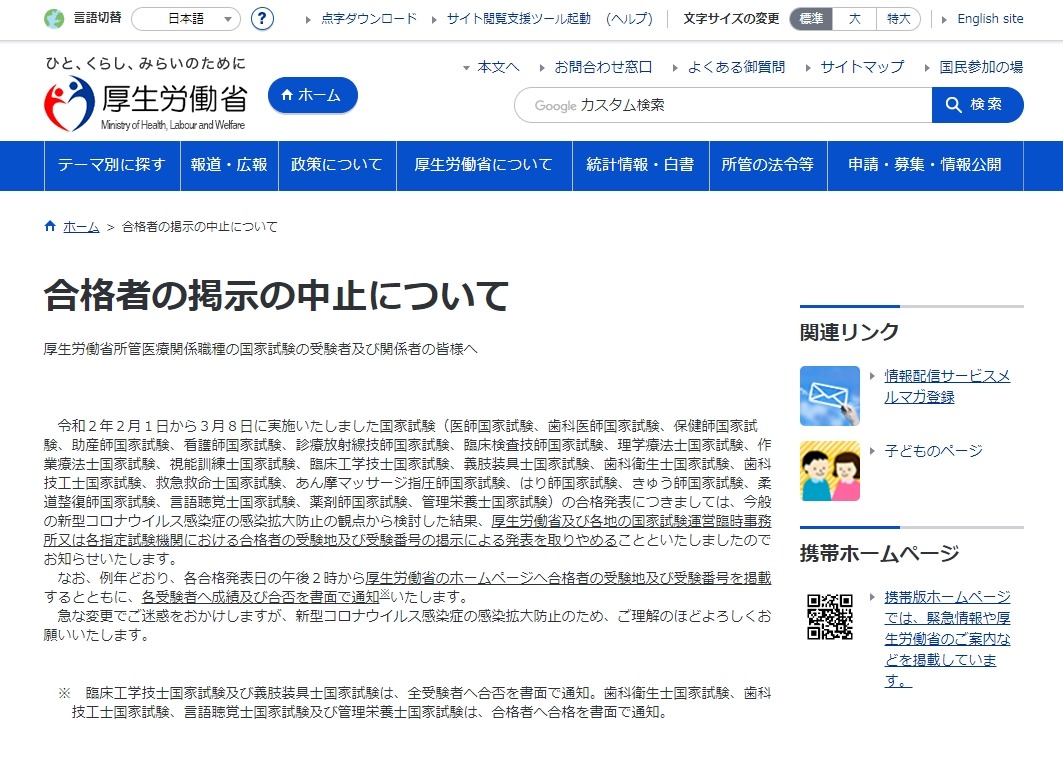Click the breadcrumb home icon above the title
1063x771 pixels.
pyautogui.click(x=48, y=225)
